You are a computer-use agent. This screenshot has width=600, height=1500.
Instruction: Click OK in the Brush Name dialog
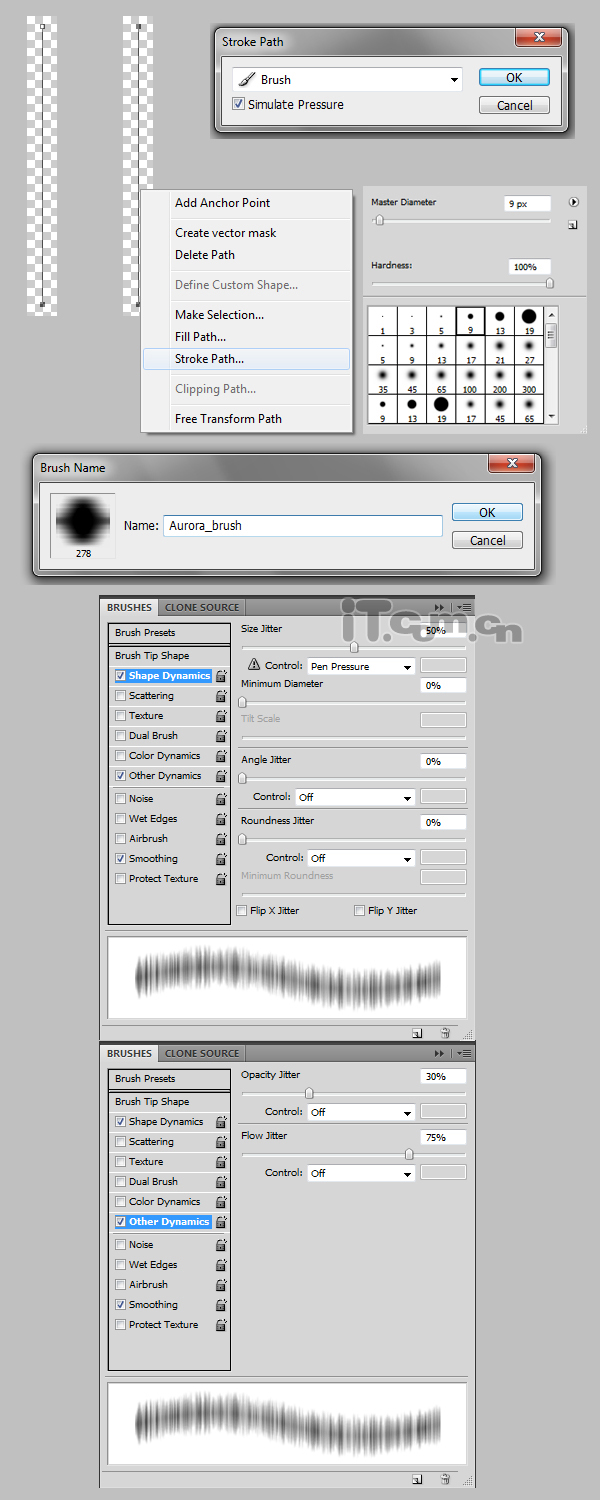click(487, 512)
